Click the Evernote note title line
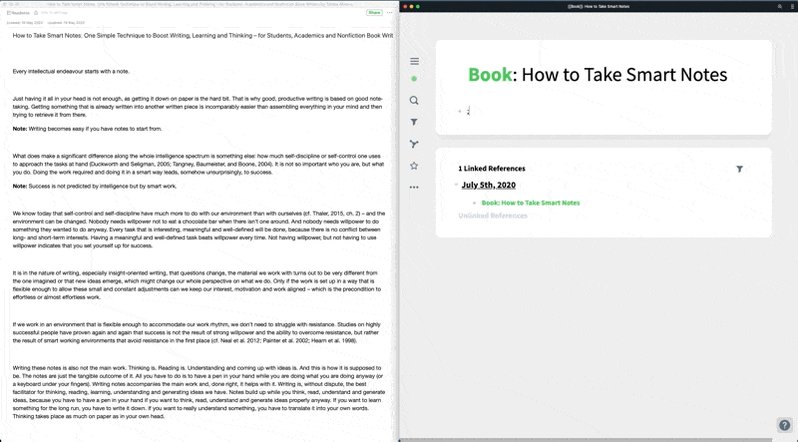Screen dimensions: 798x442 pos(203,36)
